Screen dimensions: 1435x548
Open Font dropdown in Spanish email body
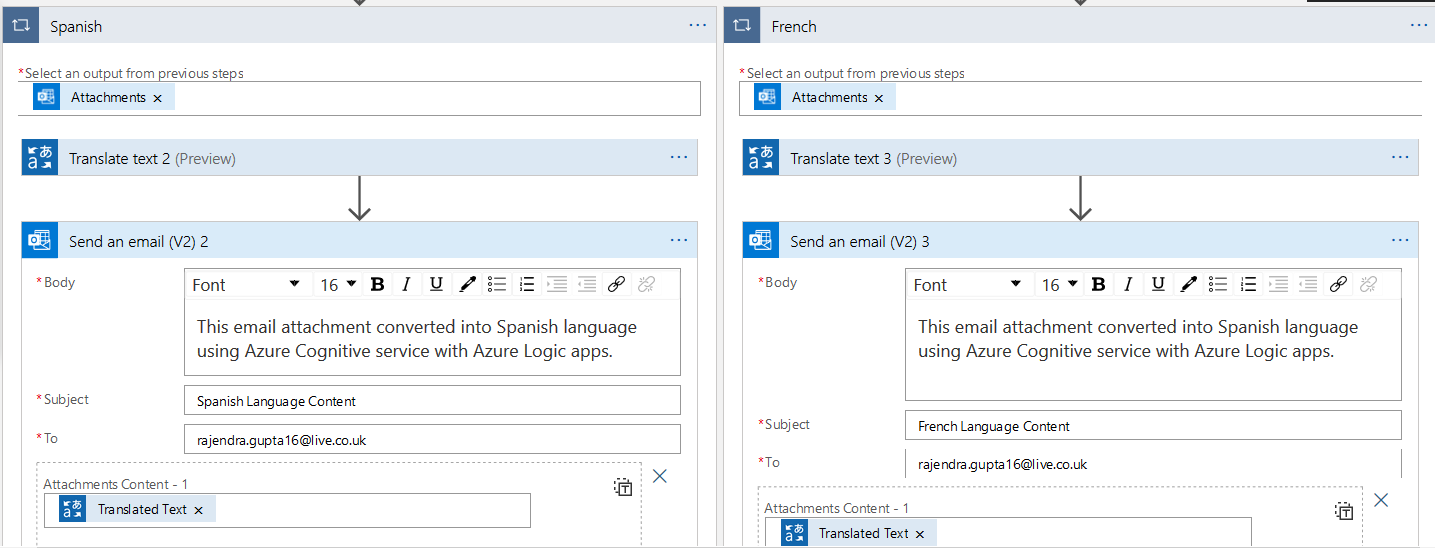(246, 285)
